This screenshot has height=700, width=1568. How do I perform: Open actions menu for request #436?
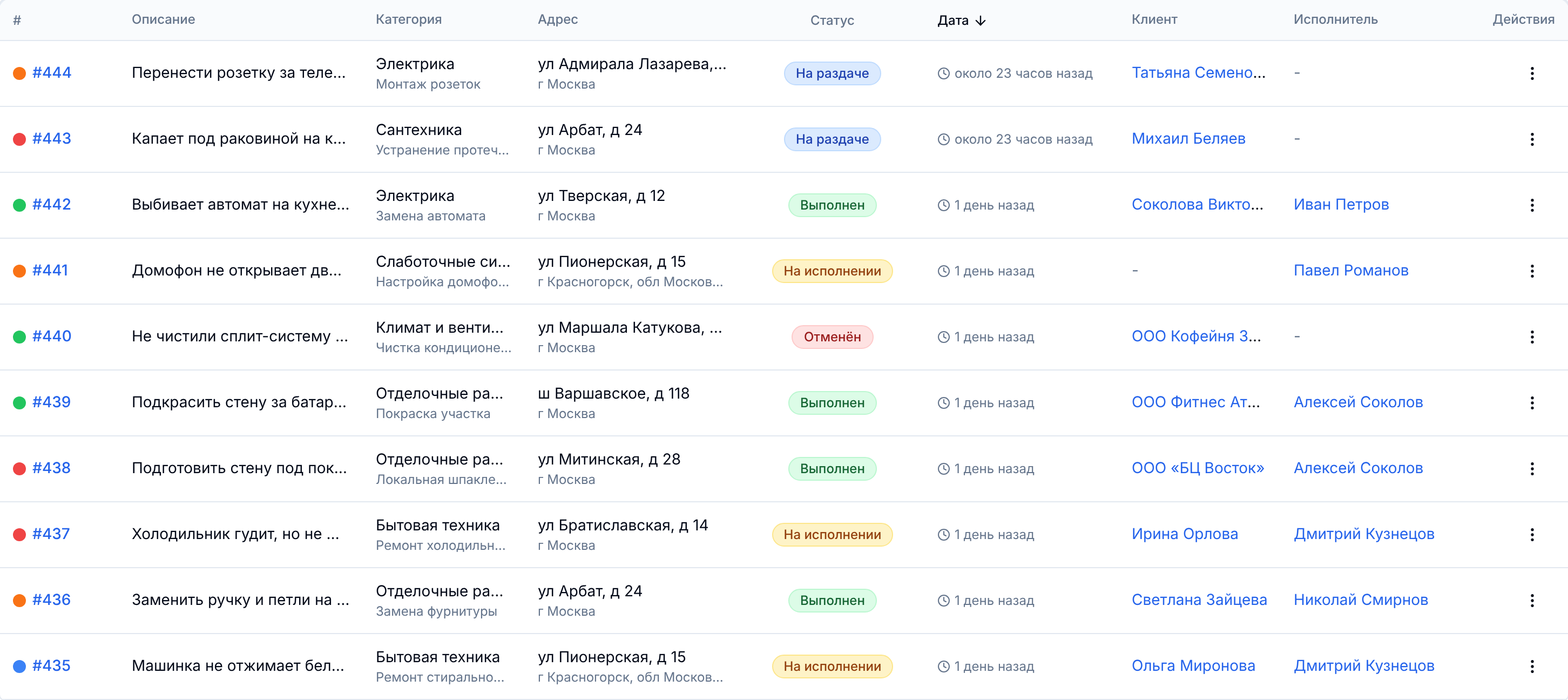1531,600
